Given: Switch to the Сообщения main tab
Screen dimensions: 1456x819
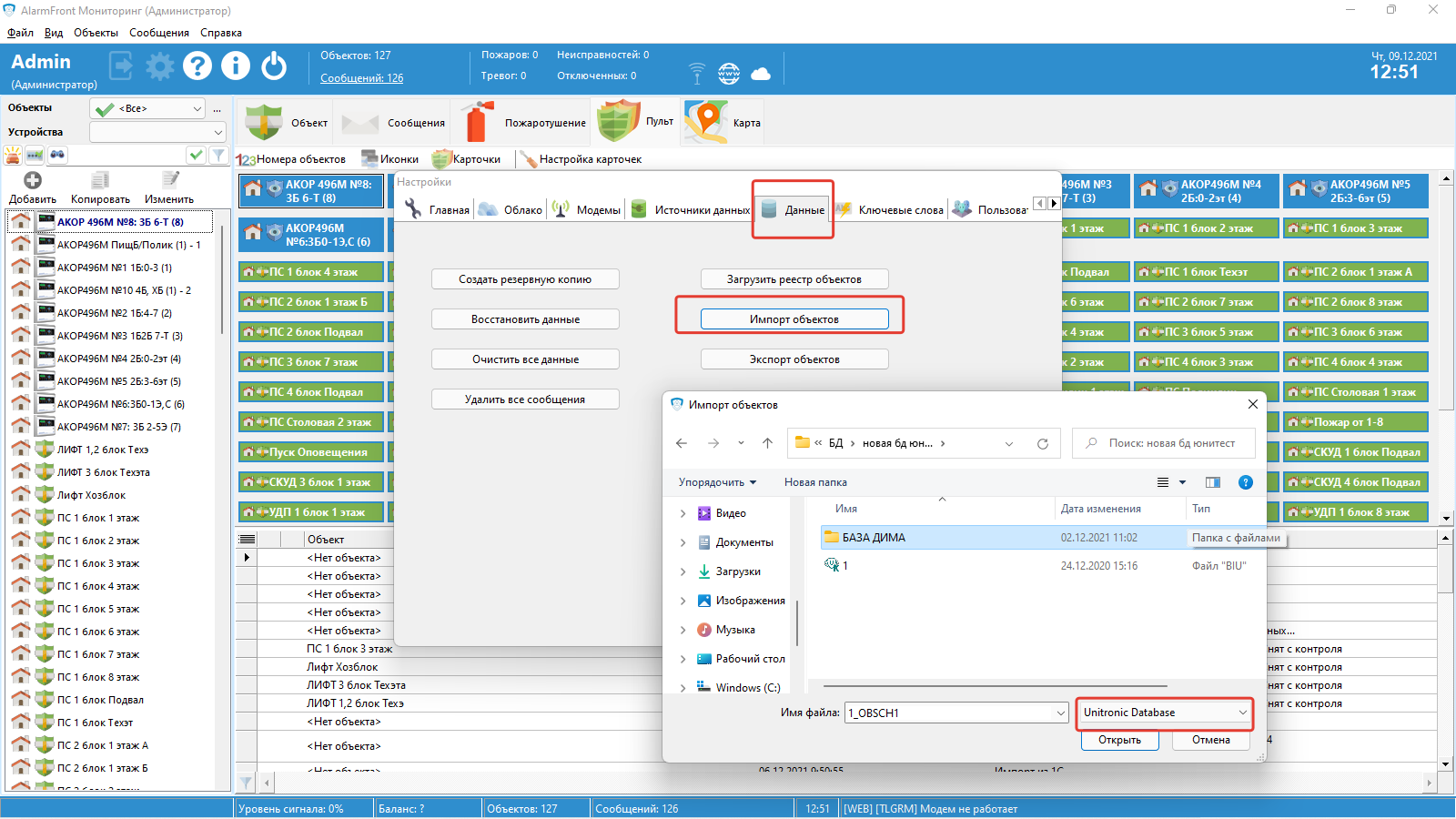Looking at the screenshot, I should pyautogui.click(x=393, y=123).
